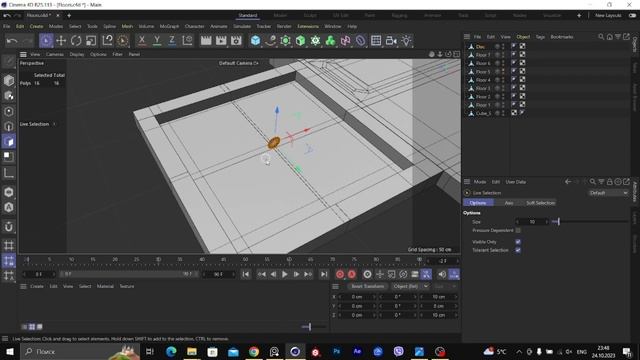Toggle X axis lock

[x=142, y=40]
